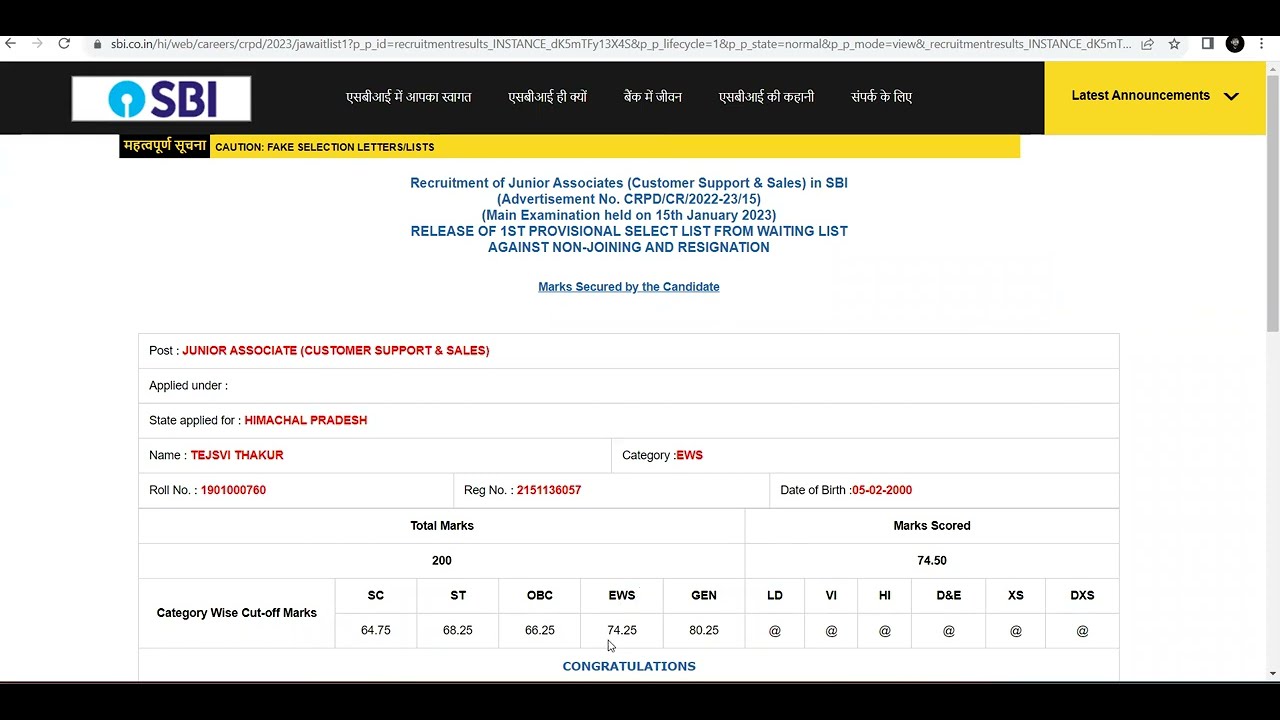Click the D&E column header

point(949,596)
